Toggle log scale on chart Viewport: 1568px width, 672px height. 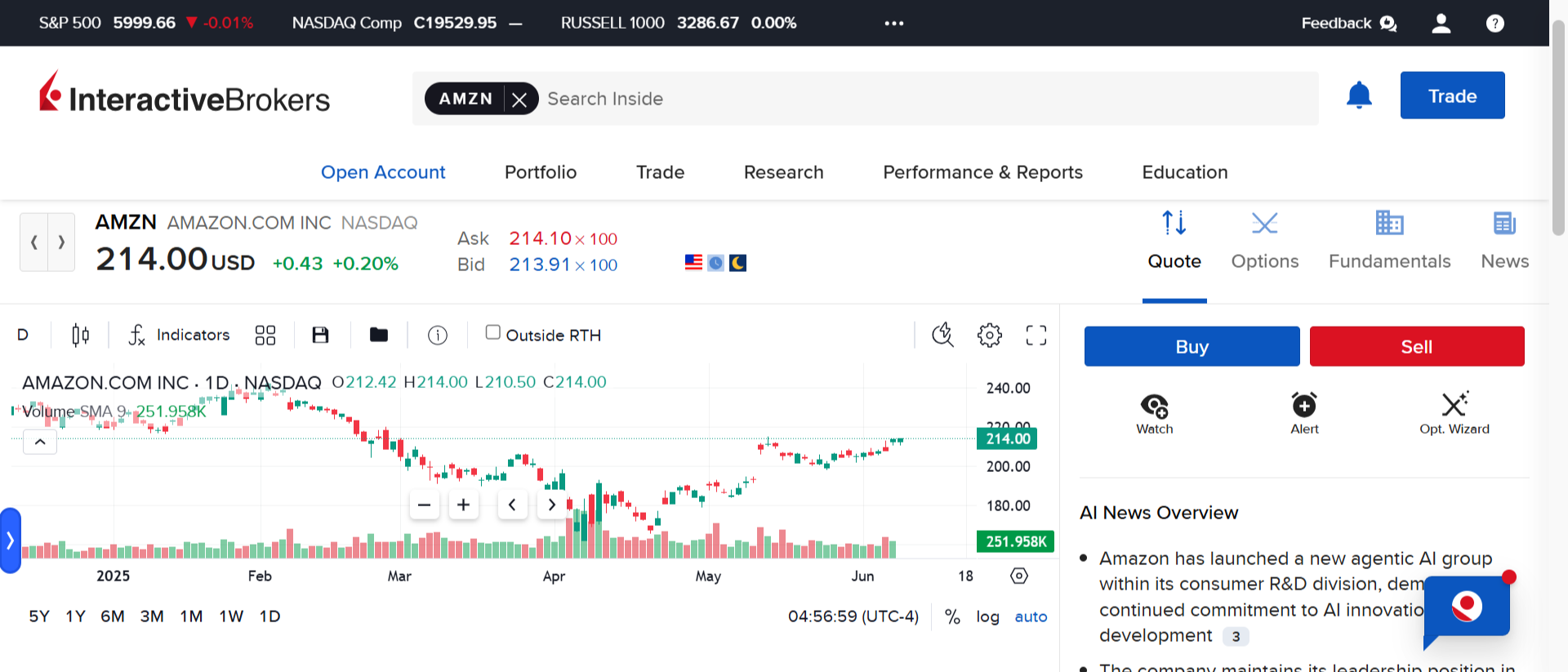pyautogui.click(x=987, y=616)
